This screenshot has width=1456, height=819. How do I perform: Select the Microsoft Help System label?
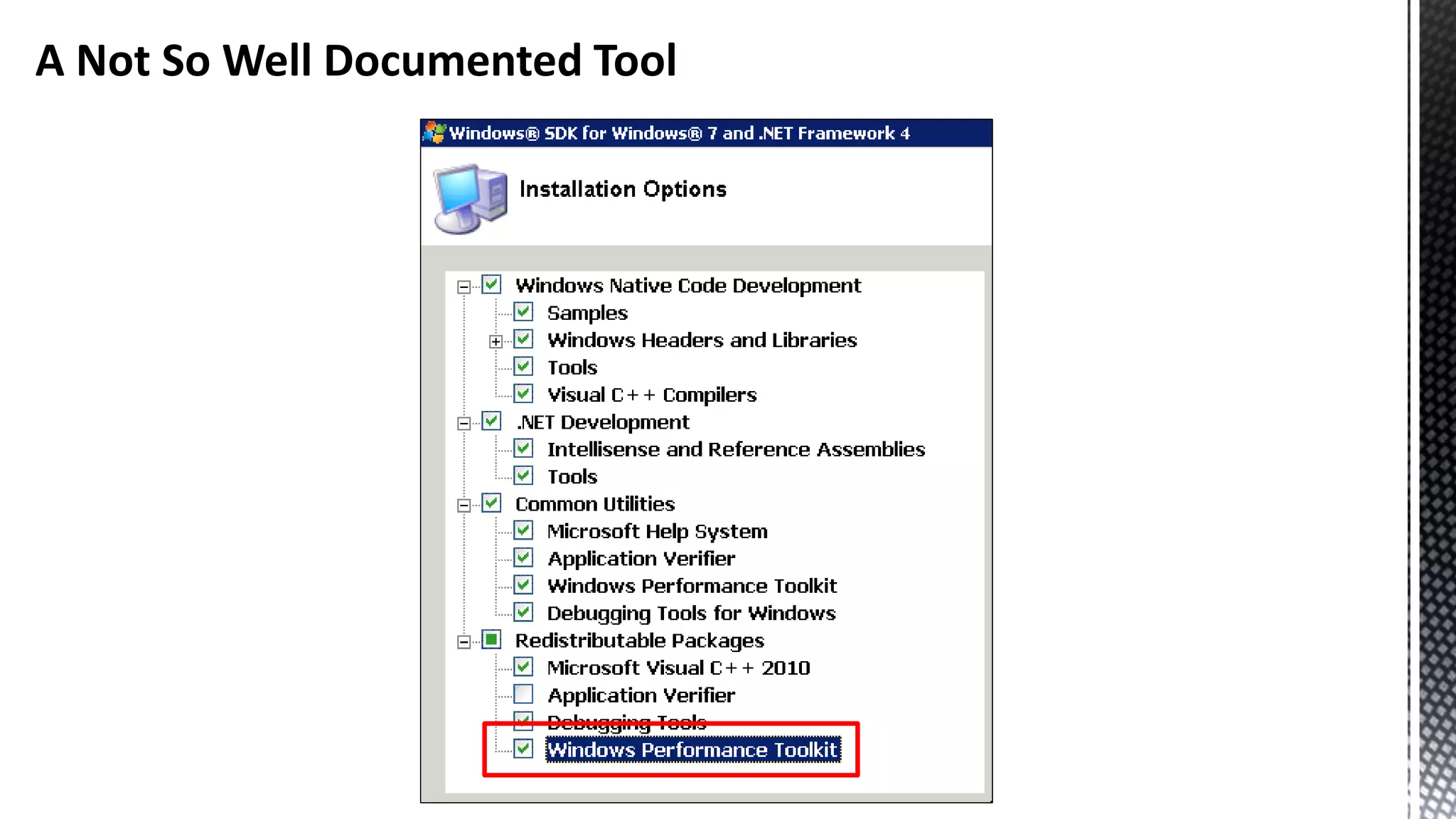pyautogui.click(x=658, y=532)
